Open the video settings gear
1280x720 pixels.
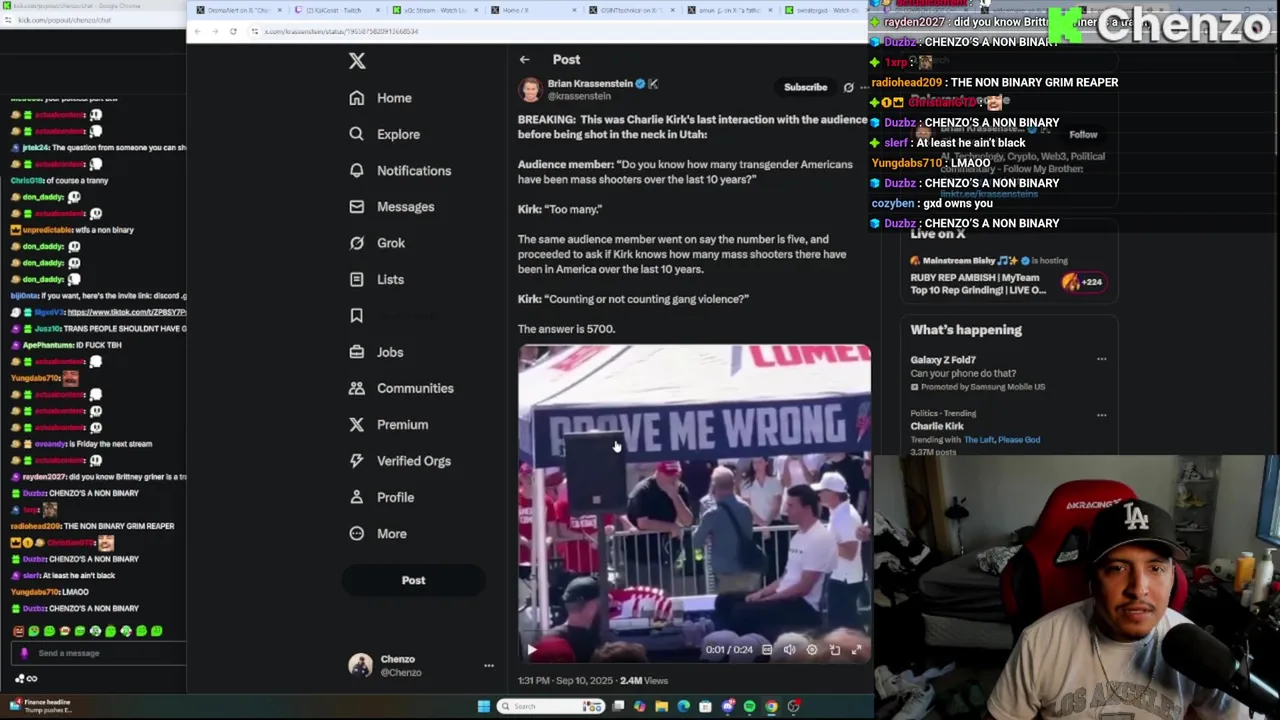(812, 650)
